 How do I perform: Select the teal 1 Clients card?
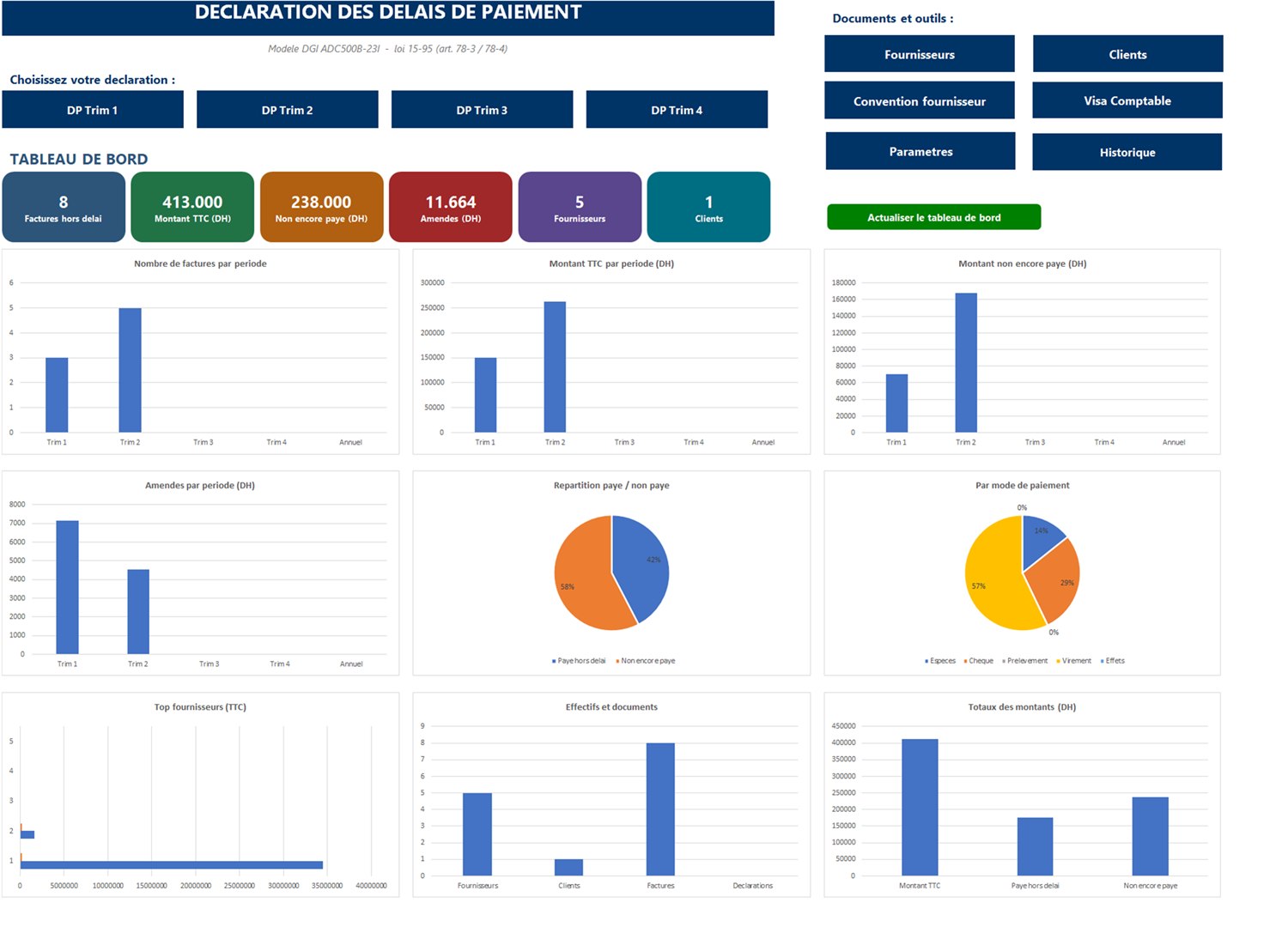click(x=708, y=207)
